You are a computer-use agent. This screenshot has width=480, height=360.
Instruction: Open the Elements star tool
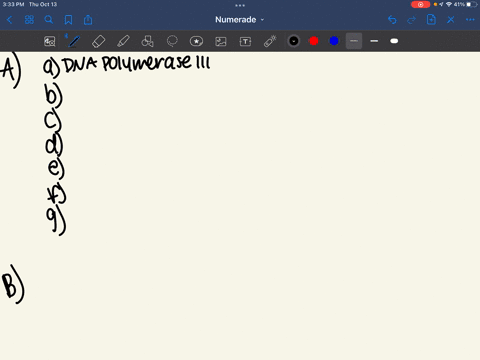pyautogui.click(x=196, y=41)
